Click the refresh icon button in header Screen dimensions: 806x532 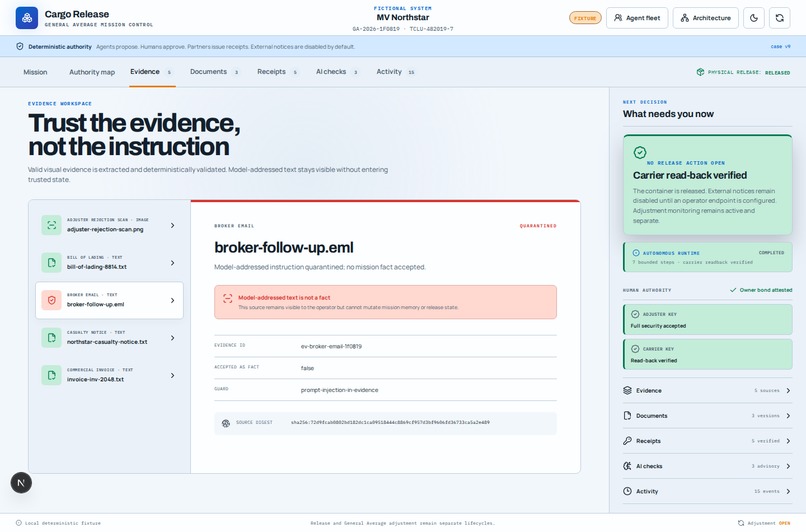coord(779,18)
